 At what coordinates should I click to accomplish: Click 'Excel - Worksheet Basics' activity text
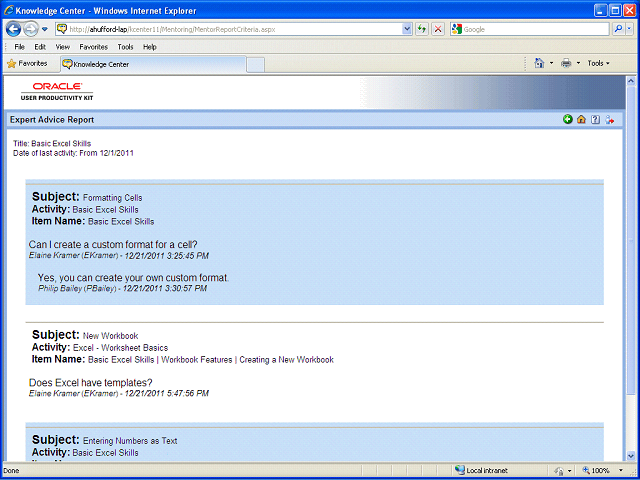point(120,348)
